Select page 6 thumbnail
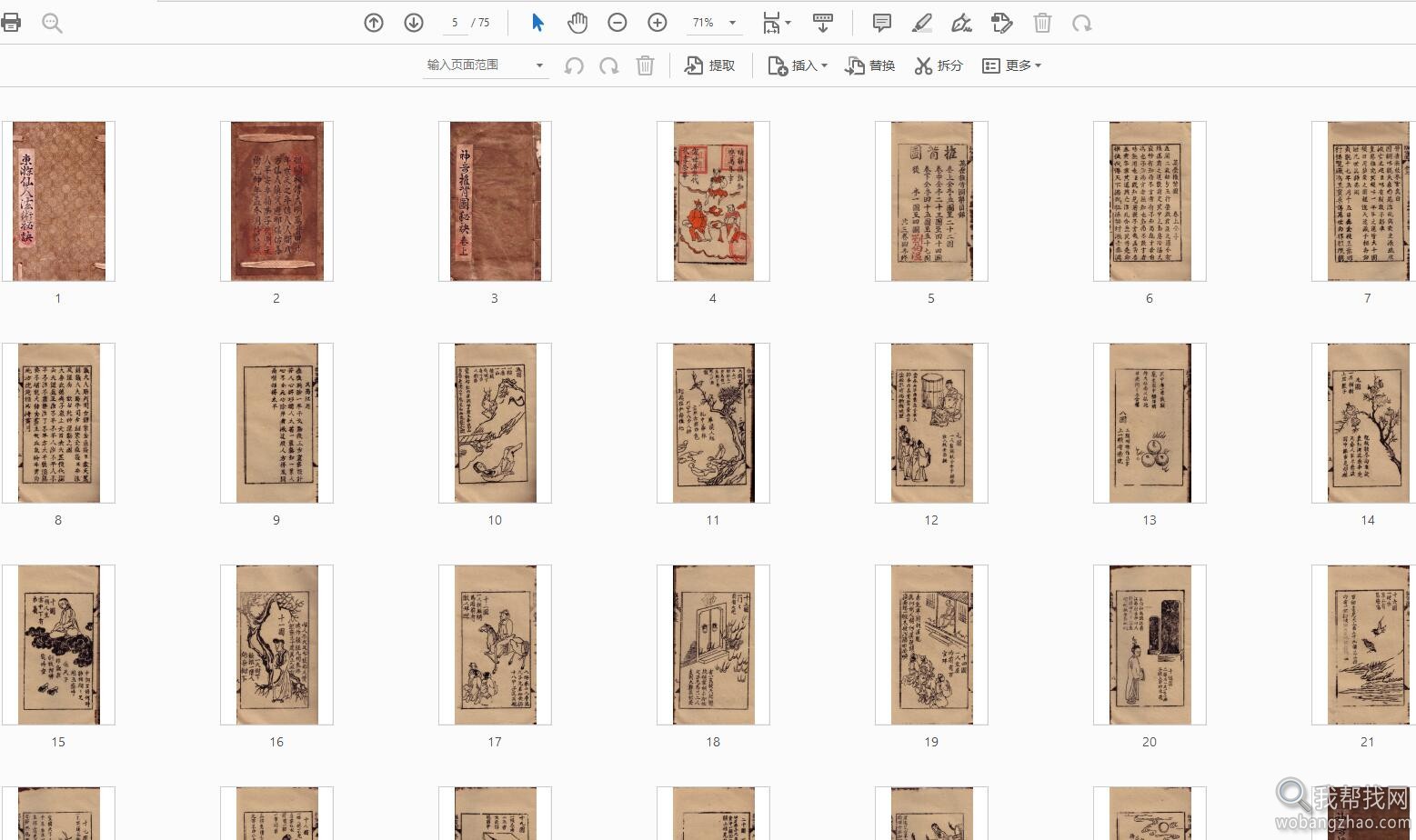This screenshot has height=840, width=1416. pyautogui.click(x=1150, y=201)
